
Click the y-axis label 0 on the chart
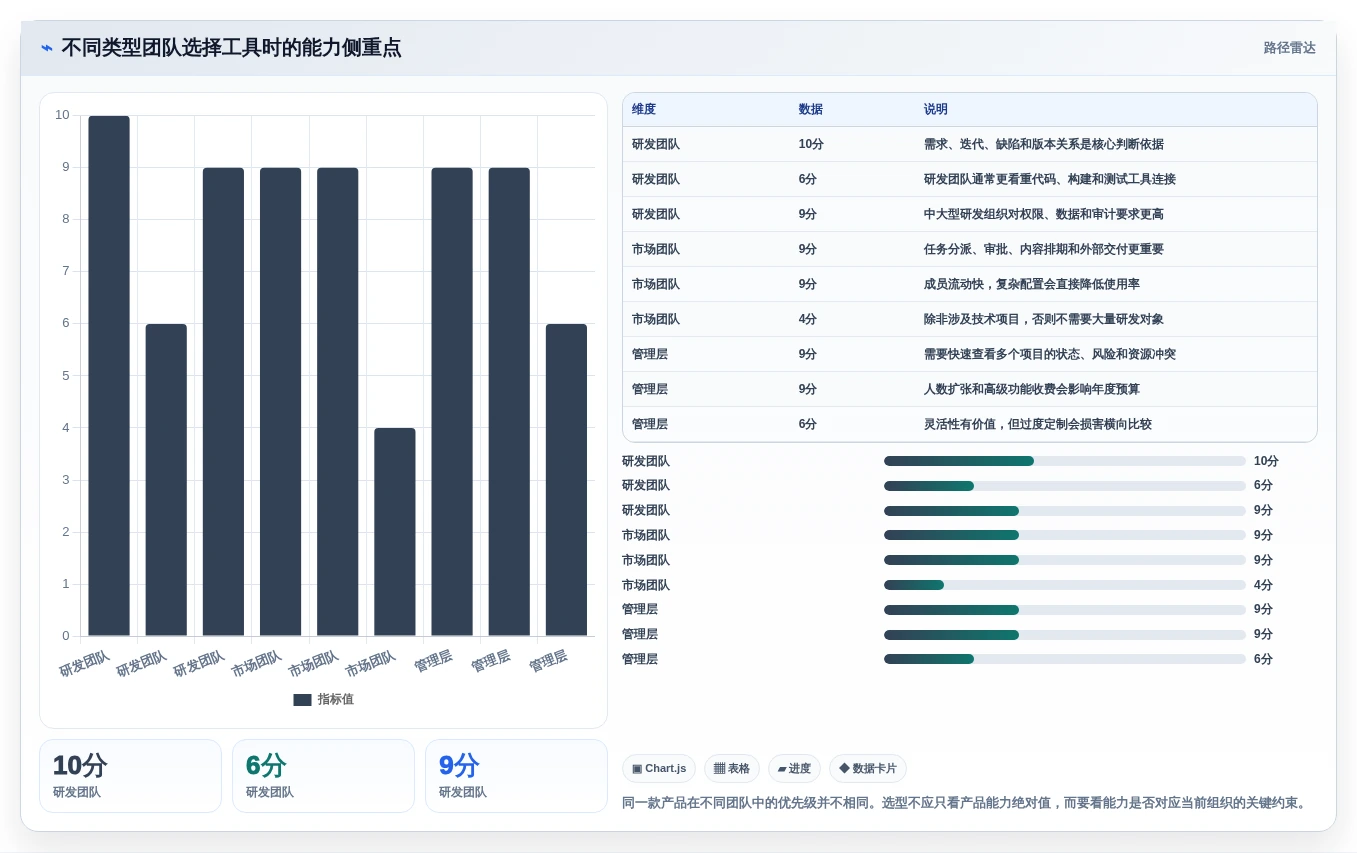tap(66, 636)
